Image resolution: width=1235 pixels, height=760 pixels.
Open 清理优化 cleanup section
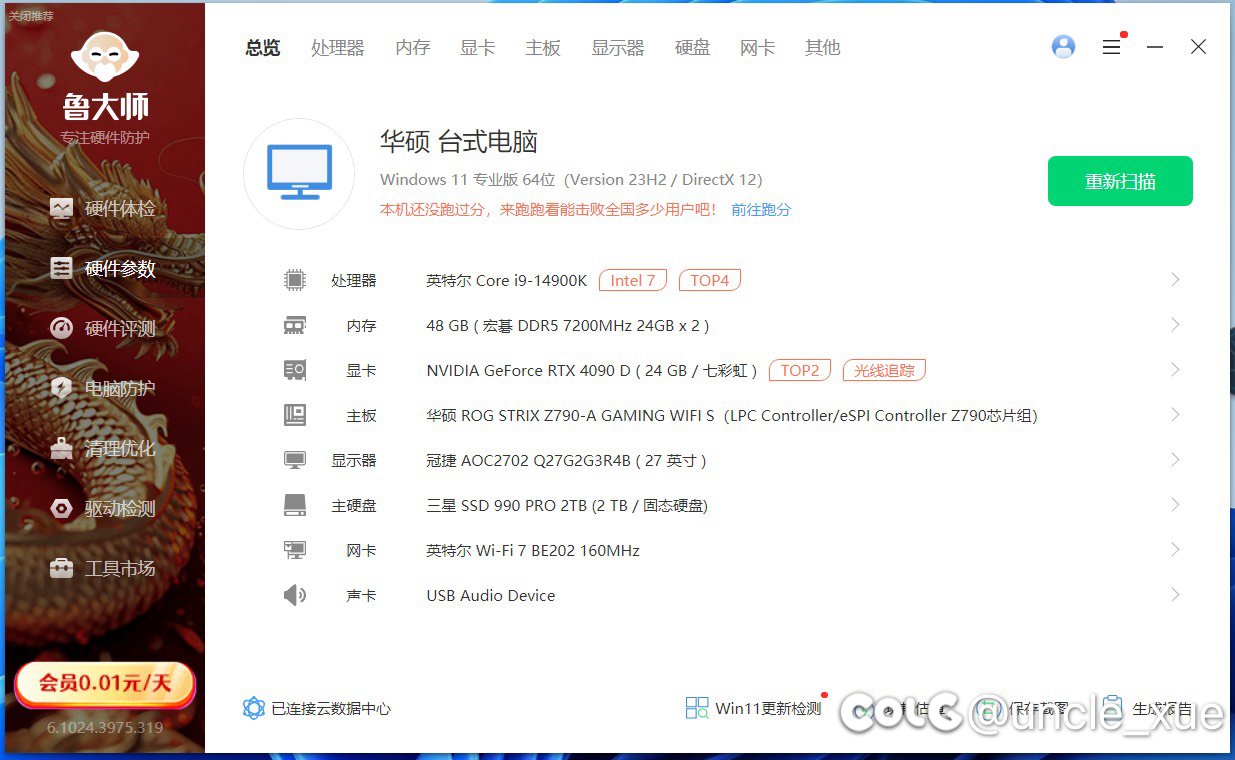103,449
